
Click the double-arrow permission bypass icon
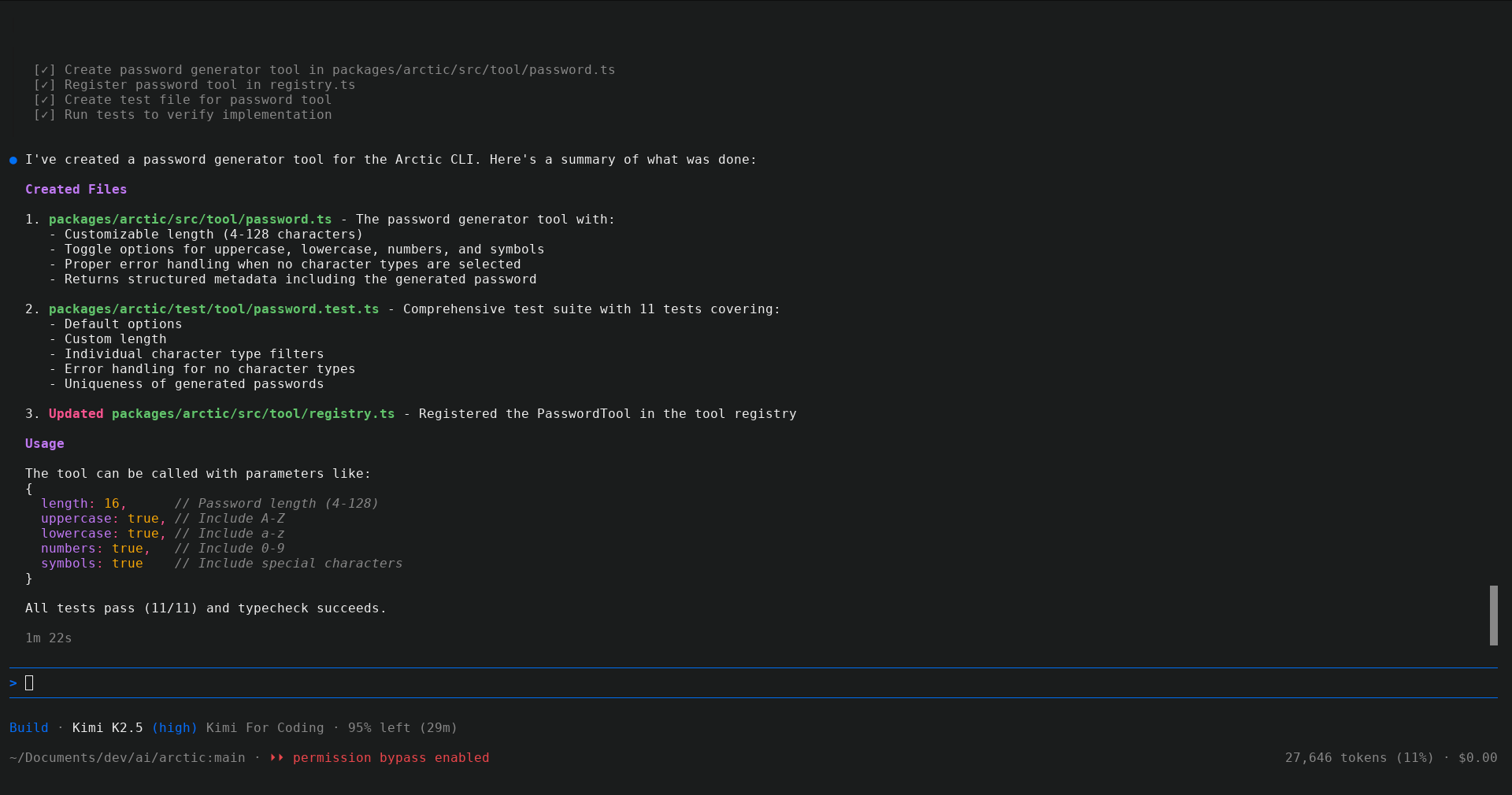point(276,758)
